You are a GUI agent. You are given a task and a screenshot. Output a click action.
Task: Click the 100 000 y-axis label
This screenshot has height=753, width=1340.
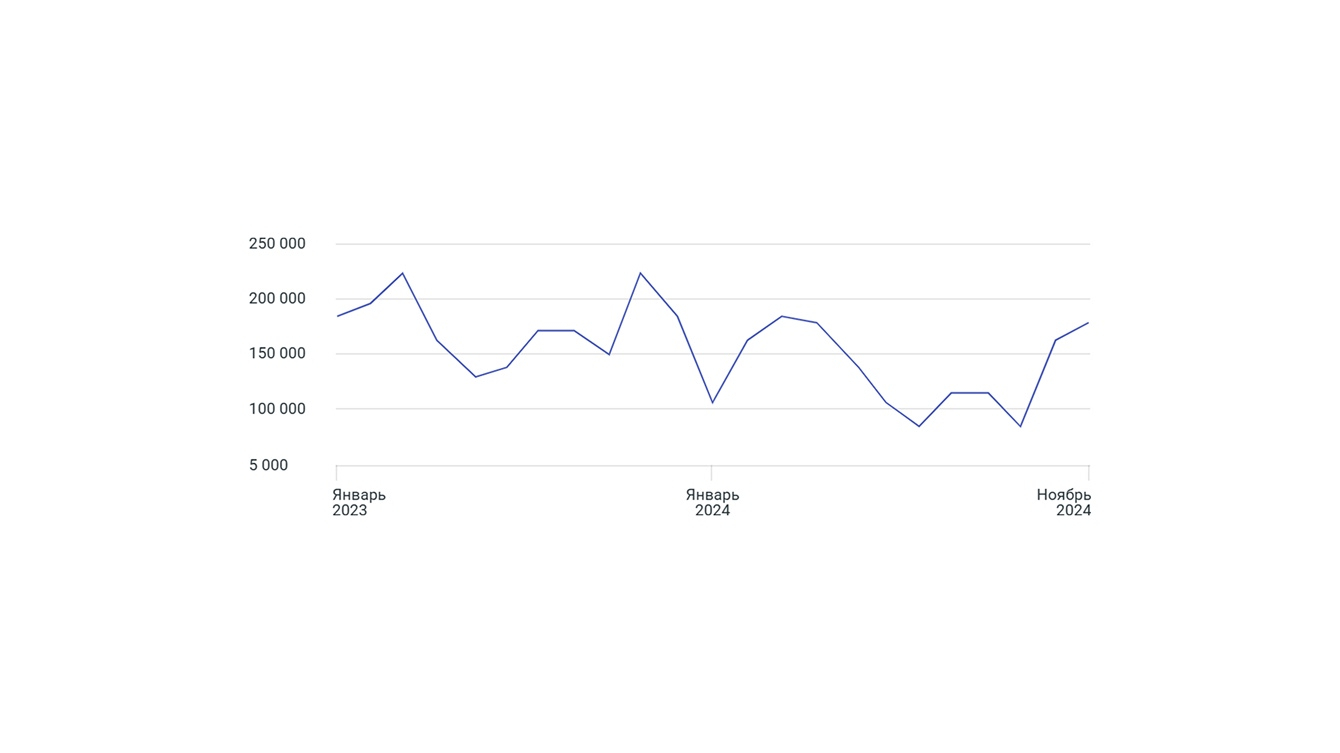point(277,409)
